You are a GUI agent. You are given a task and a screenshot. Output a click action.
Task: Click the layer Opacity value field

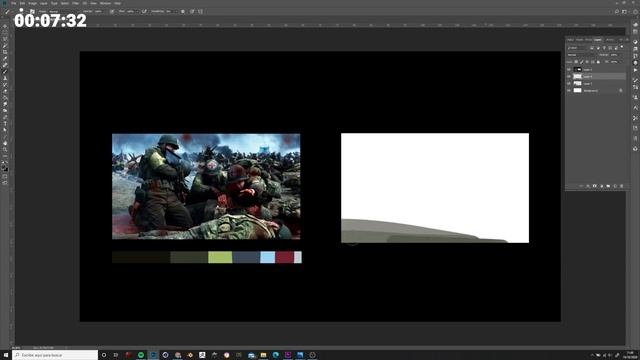click(614, 55)
